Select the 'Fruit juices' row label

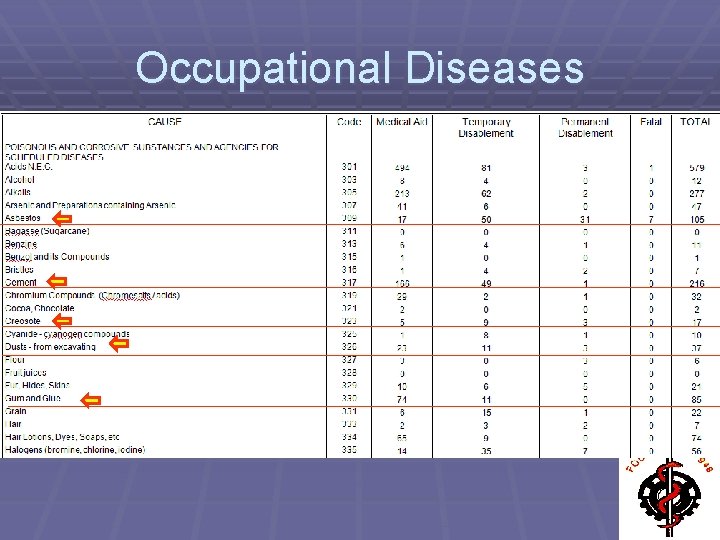point(25,372)
